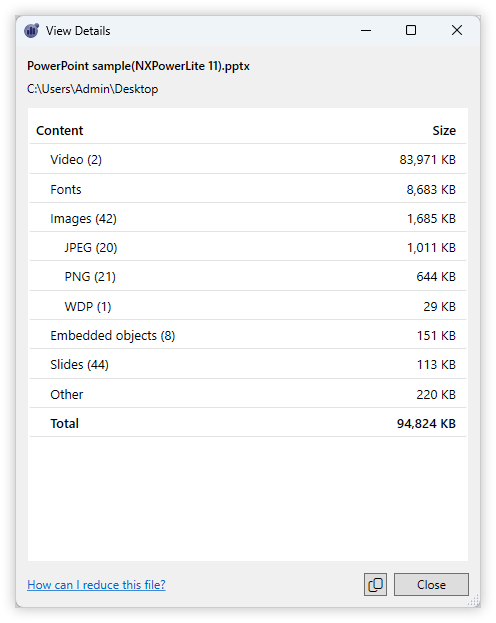Select the Other row

tap(248, 394)
